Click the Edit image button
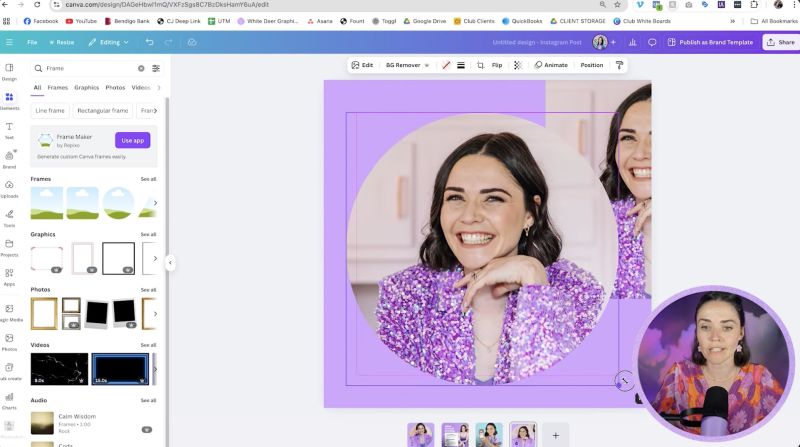The height and width of the screenshot is (447, 800). point(362,65)
